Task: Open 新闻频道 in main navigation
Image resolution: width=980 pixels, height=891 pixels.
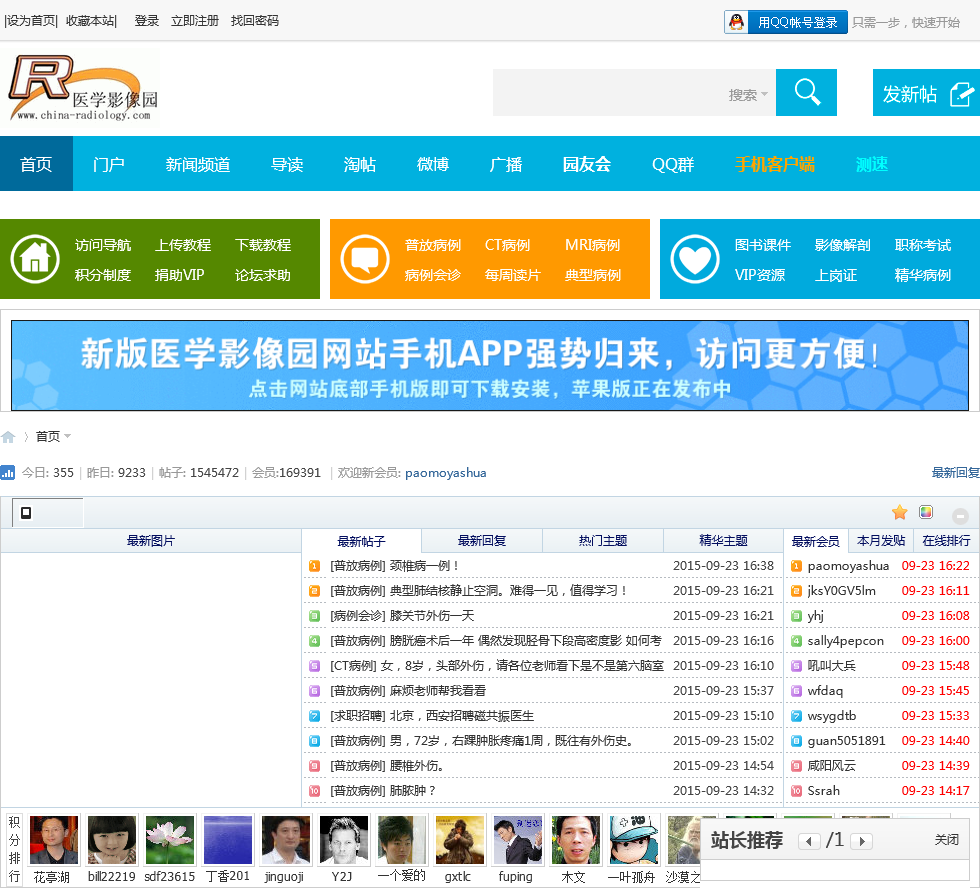Action: pos(198,164)
